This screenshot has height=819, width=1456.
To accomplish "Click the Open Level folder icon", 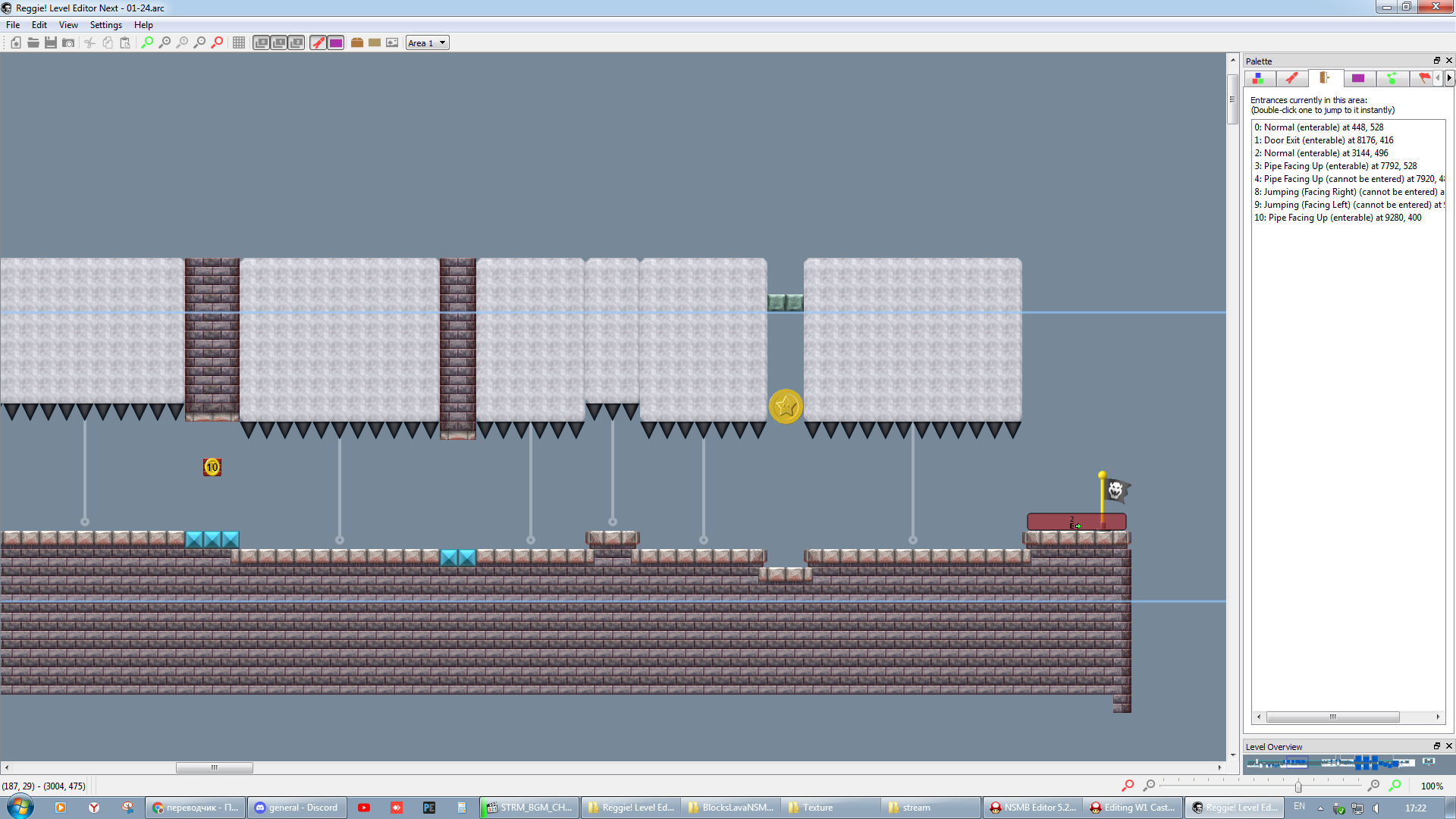I will [33, 42].
